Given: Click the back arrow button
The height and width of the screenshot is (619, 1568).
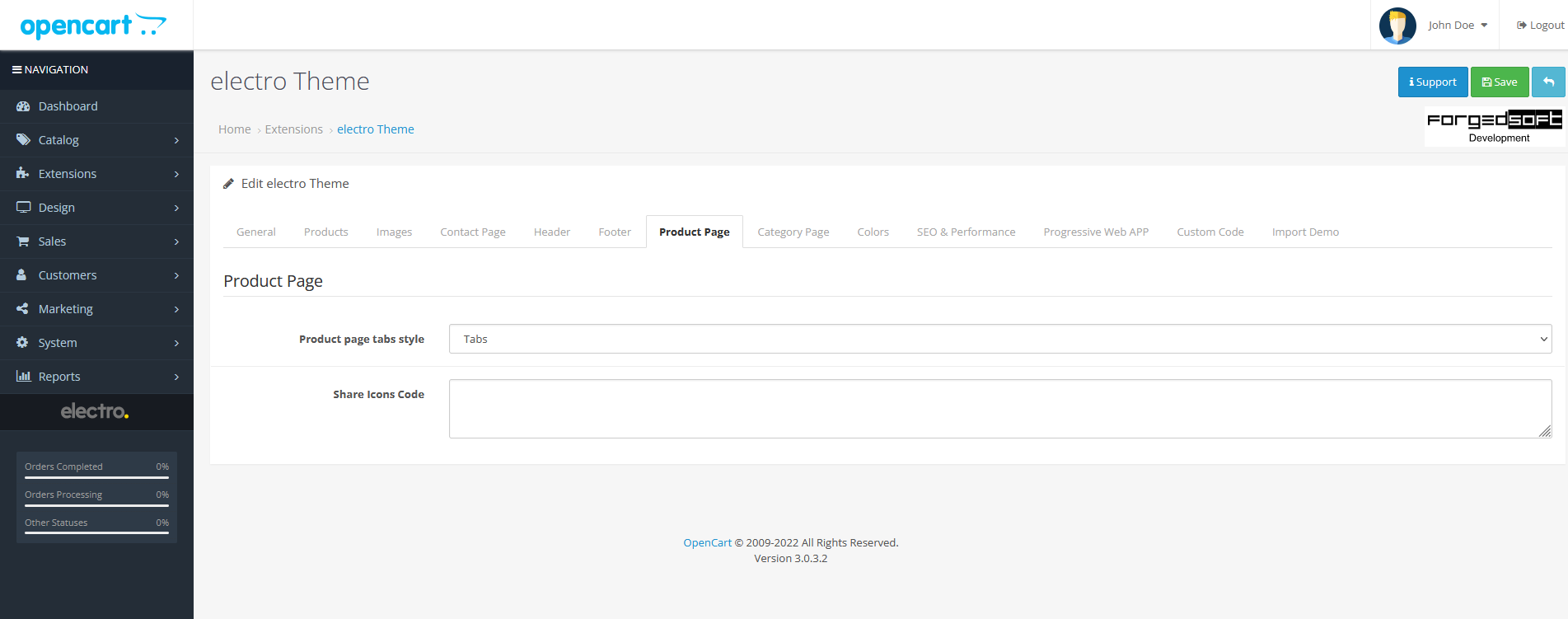Looking at the screenshot, I should pos(1548,82).
